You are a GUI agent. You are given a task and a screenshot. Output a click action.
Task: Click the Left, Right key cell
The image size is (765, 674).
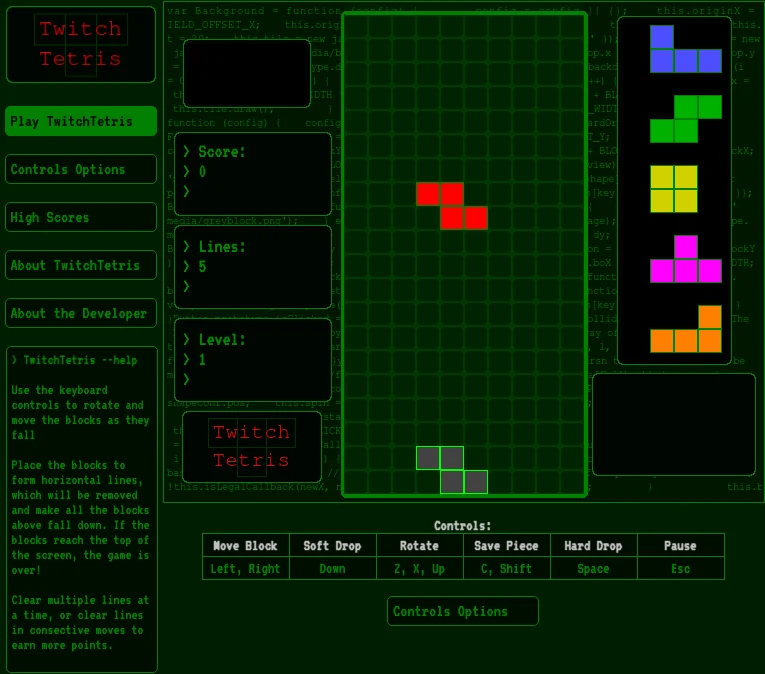pyautogui.click(x=246, y=569)
